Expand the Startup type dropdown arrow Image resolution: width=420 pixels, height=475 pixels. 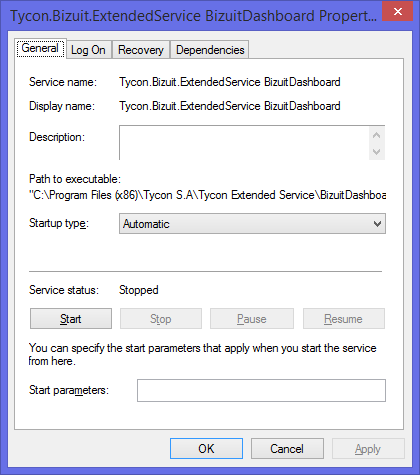pos(377,224)
